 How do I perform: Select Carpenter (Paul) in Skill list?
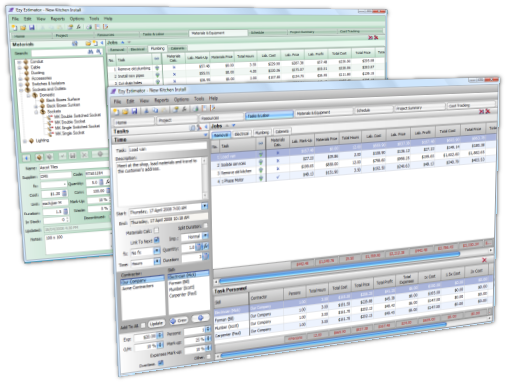[x=182, y=294]
